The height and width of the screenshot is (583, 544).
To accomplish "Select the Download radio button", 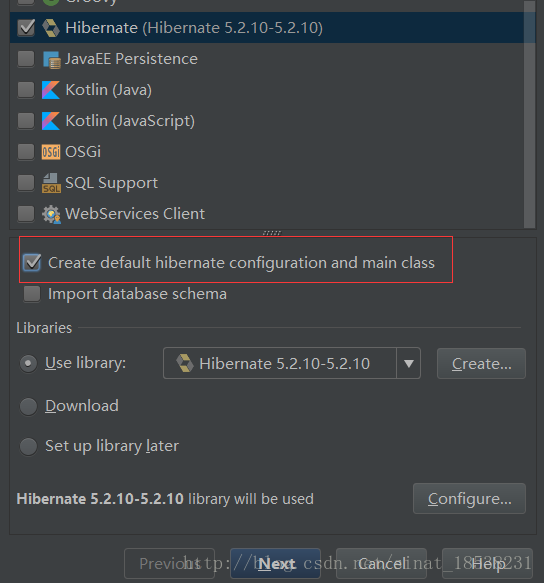I will 28,406.
